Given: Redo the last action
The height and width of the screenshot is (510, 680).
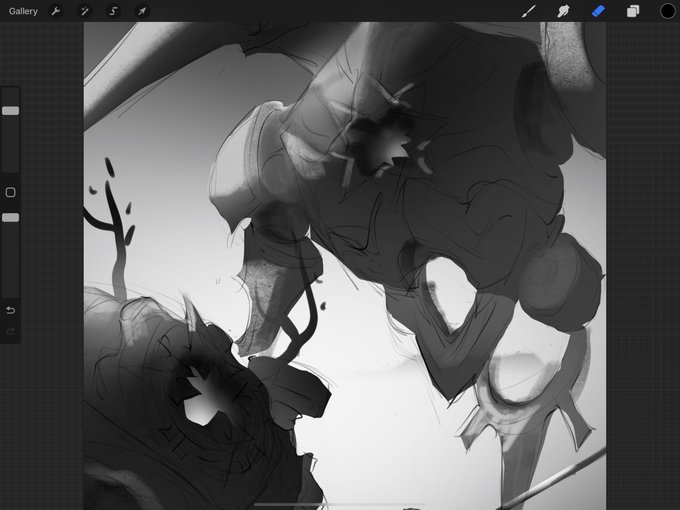Looking at the screenshot, I should [x=10, y=332].
